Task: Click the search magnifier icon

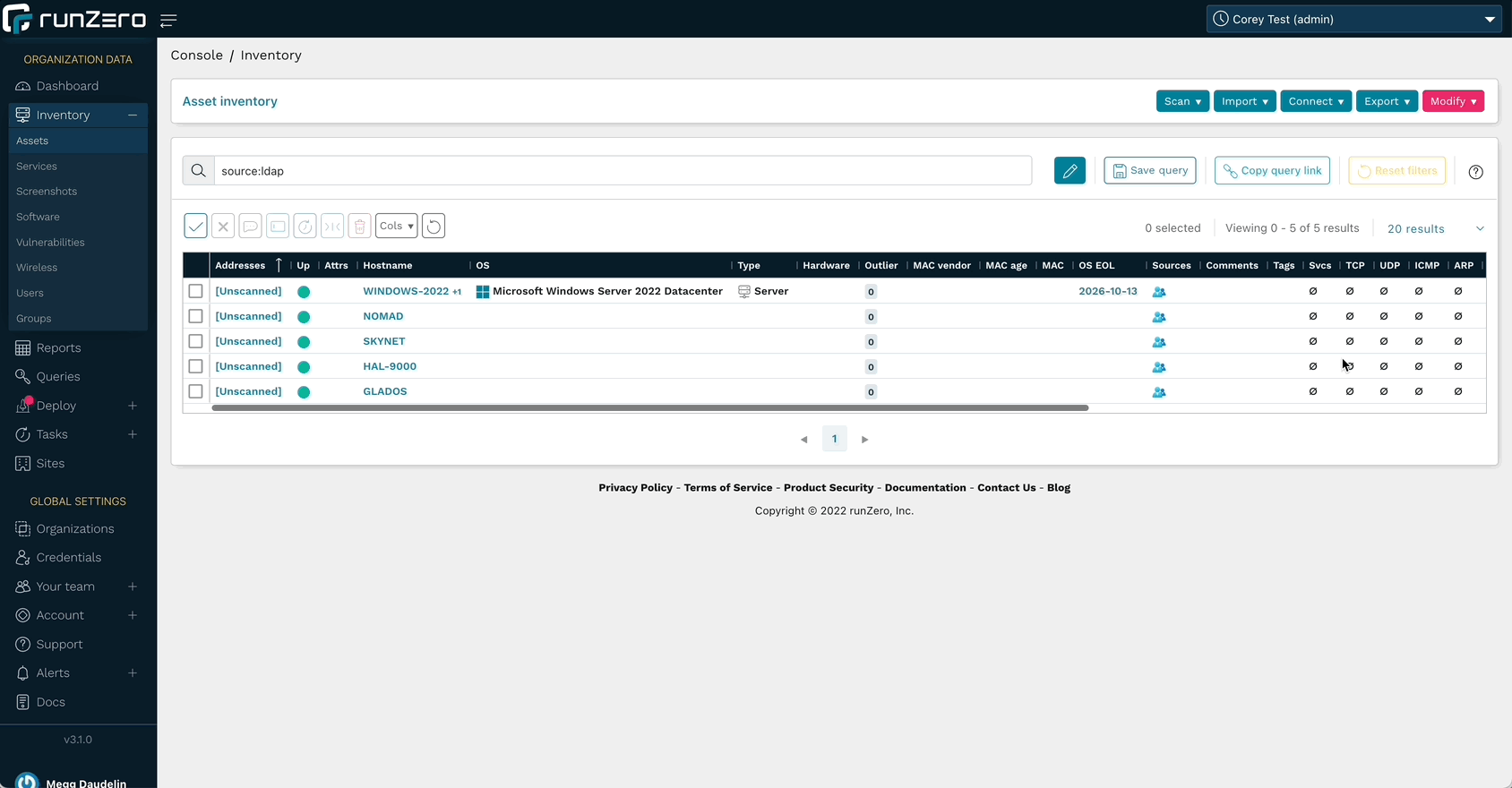Action: (x=199, y=171)
